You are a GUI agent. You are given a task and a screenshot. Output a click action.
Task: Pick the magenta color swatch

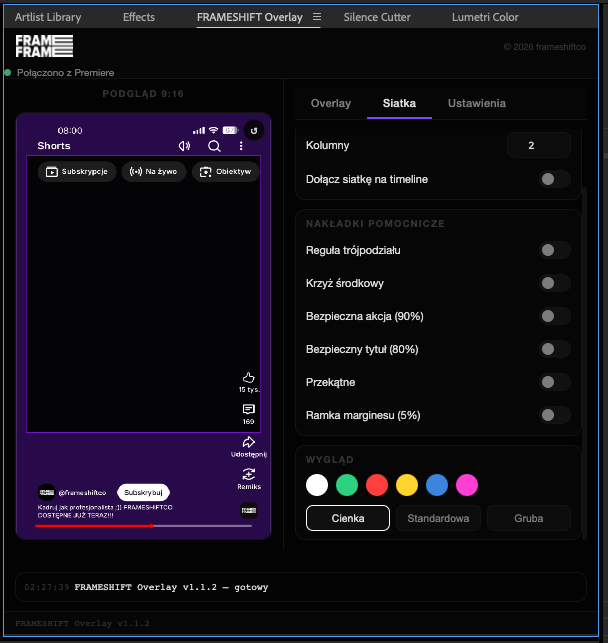467,485
